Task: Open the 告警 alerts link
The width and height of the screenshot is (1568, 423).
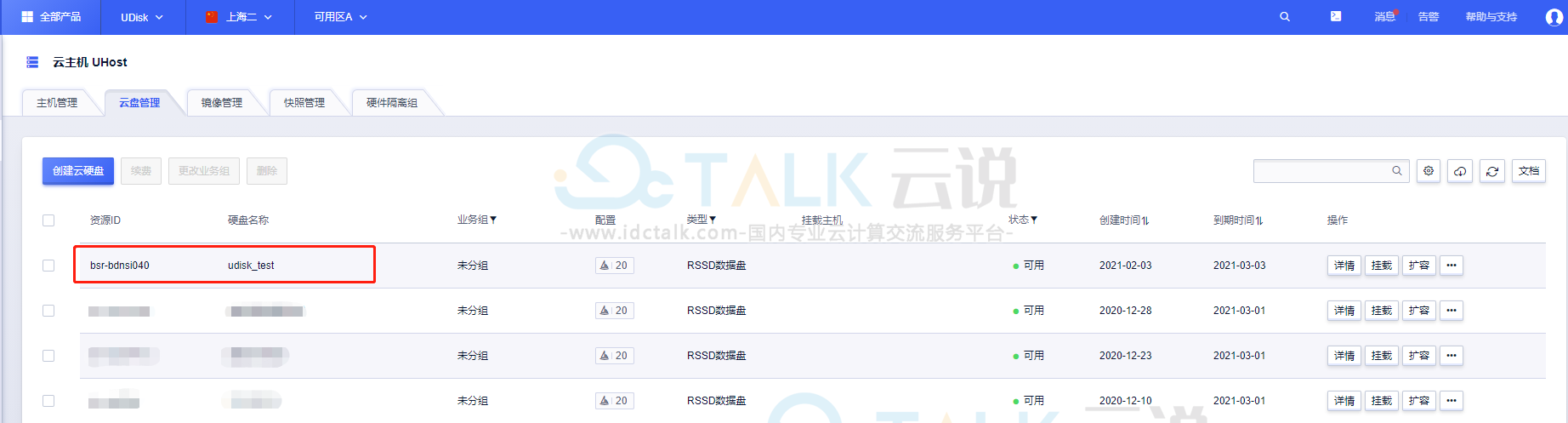Action: point(1429,17)
